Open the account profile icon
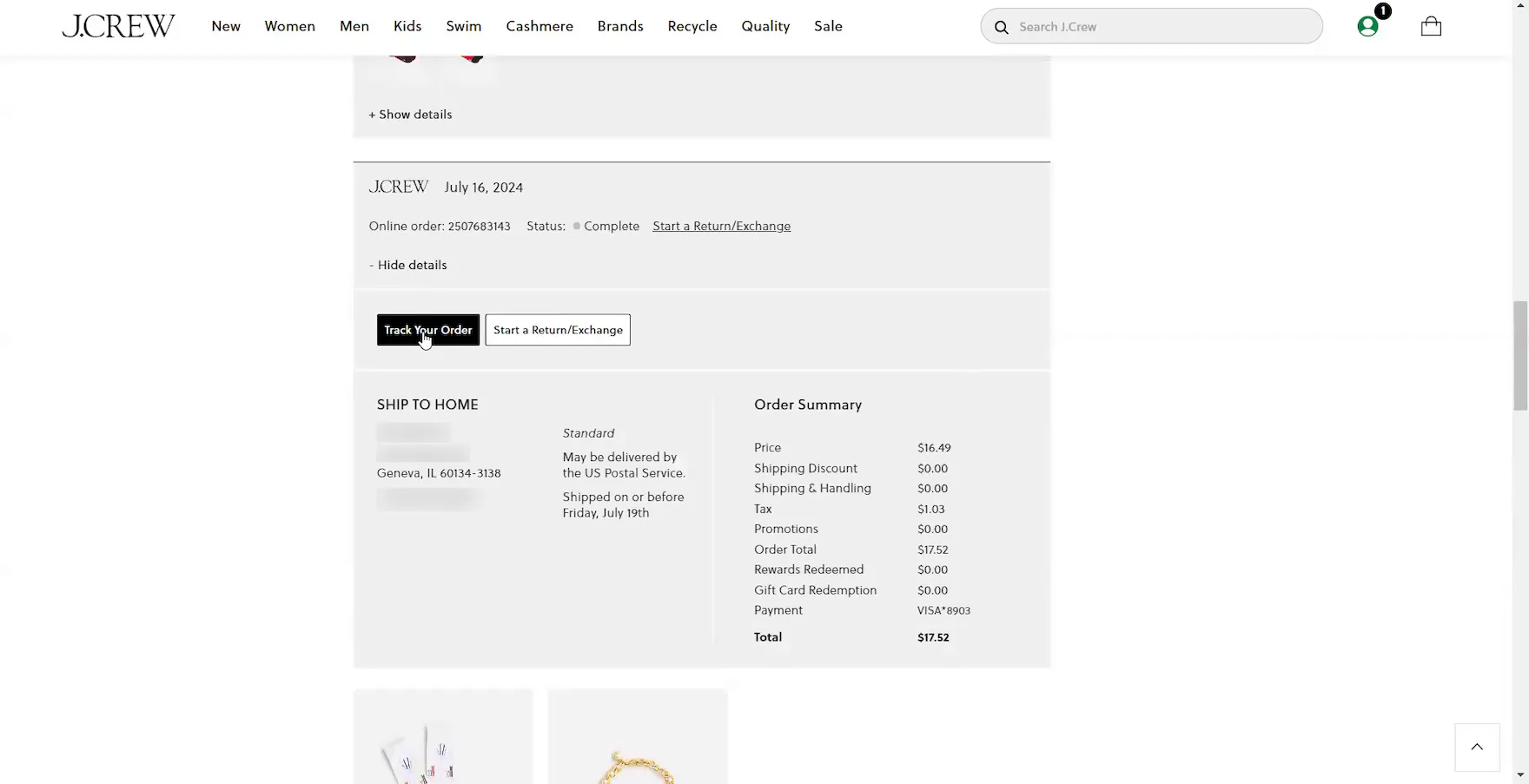This screenshot has width=1529, height=784. pos(1367,26)
